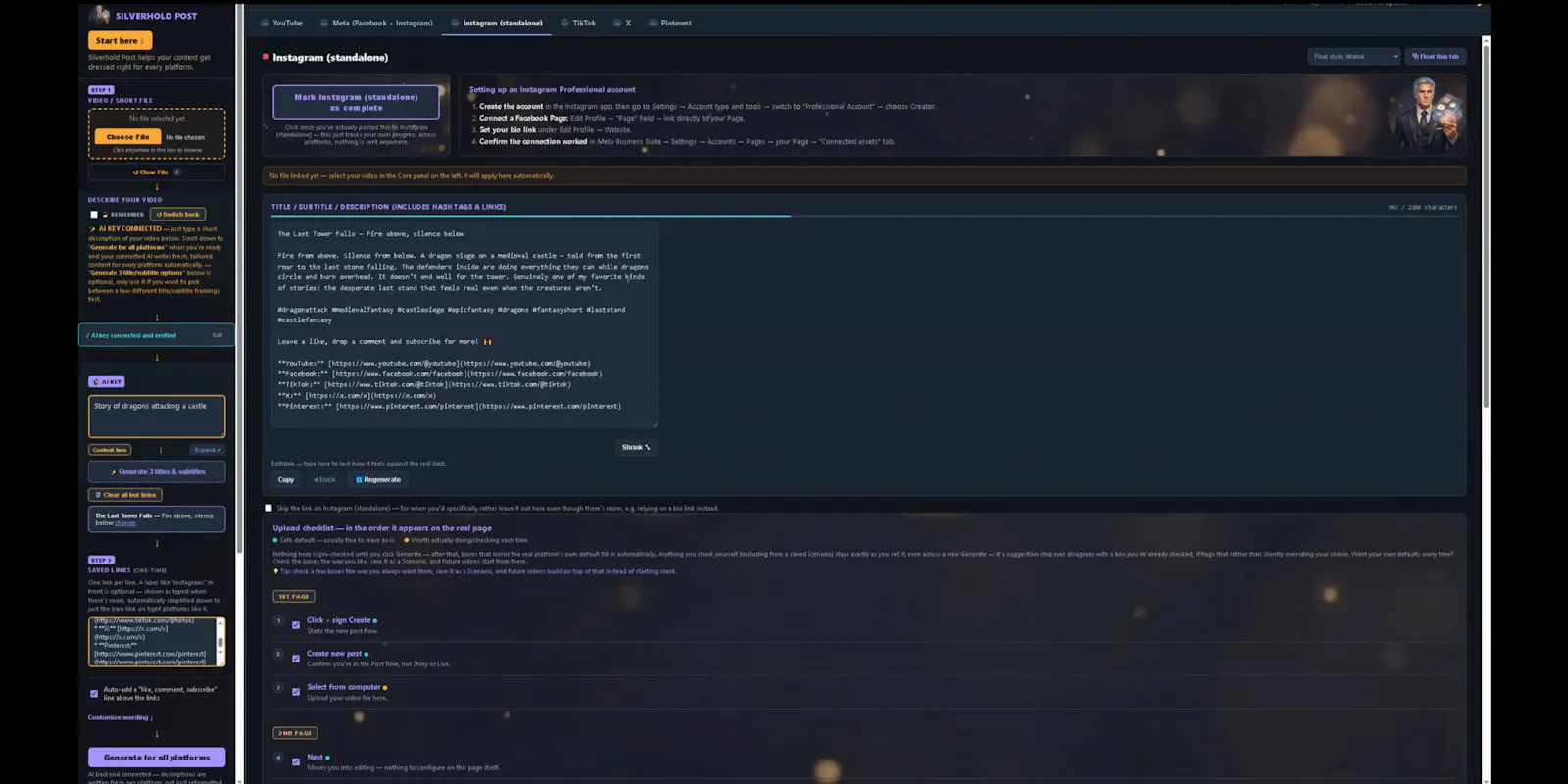Click in the title/description editor text

[x=464, y=324]
